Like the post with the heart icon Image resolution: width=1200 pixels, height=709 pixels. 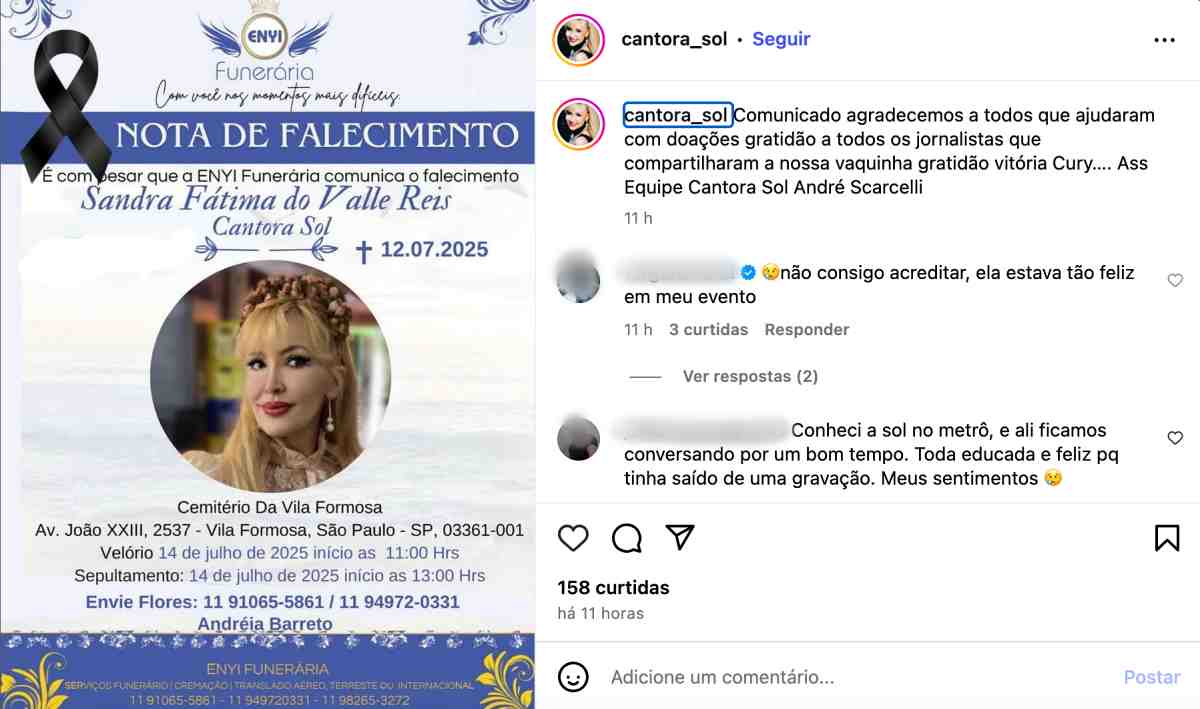573,538
